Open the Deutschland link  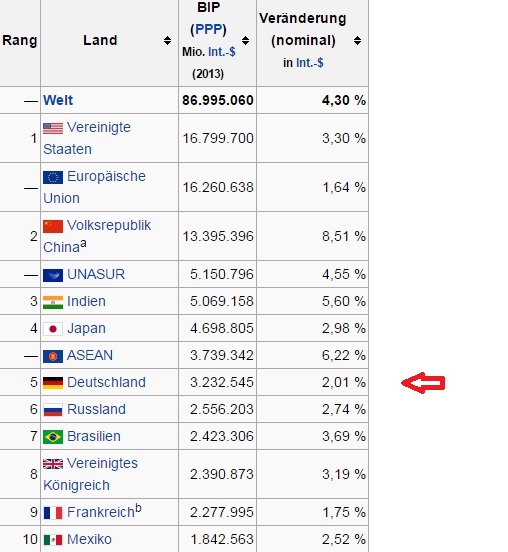click(x=106, y=382)
